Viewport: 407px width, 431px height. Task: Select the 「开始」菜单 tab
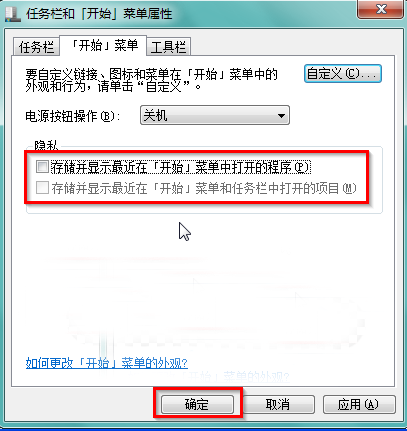(103, 45)
